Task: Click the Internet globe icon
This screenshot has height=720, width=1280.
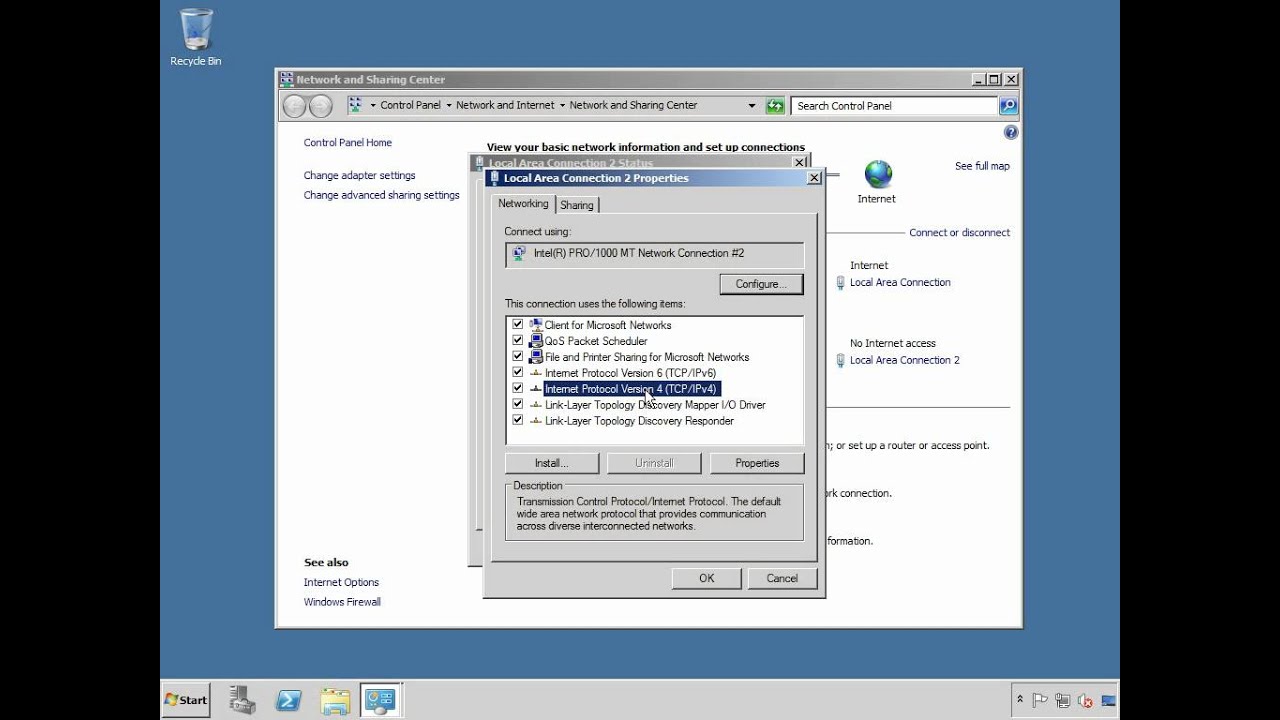Action: coord(878,174)
